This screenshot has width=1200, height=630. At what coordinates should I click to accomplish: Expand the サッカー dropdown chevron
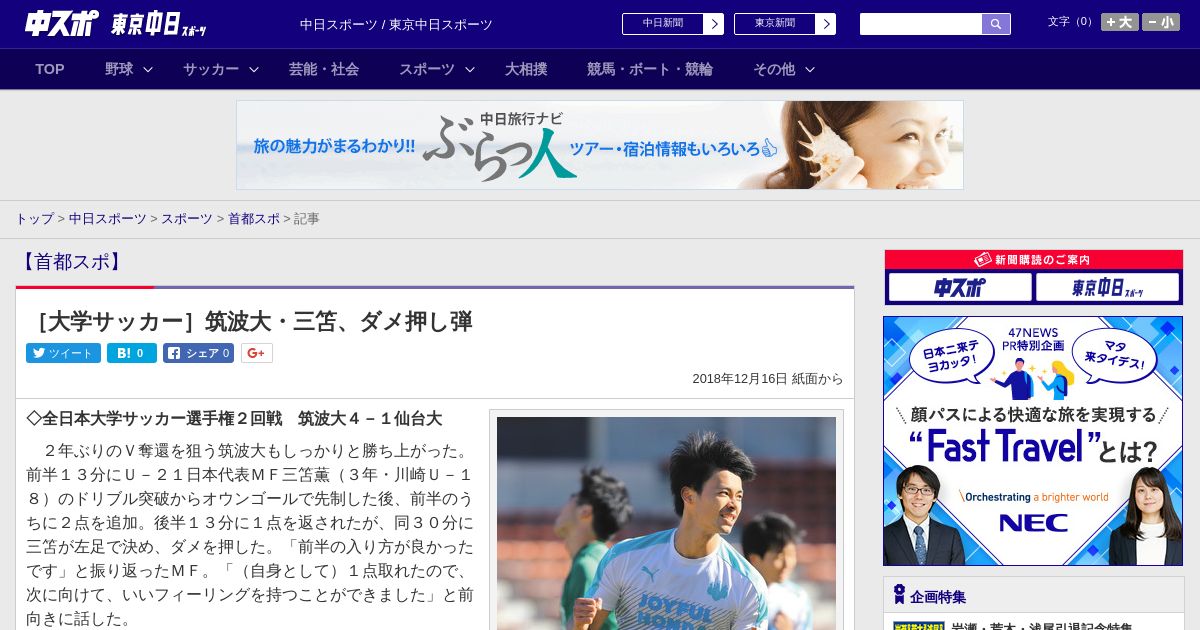point(254,69)
